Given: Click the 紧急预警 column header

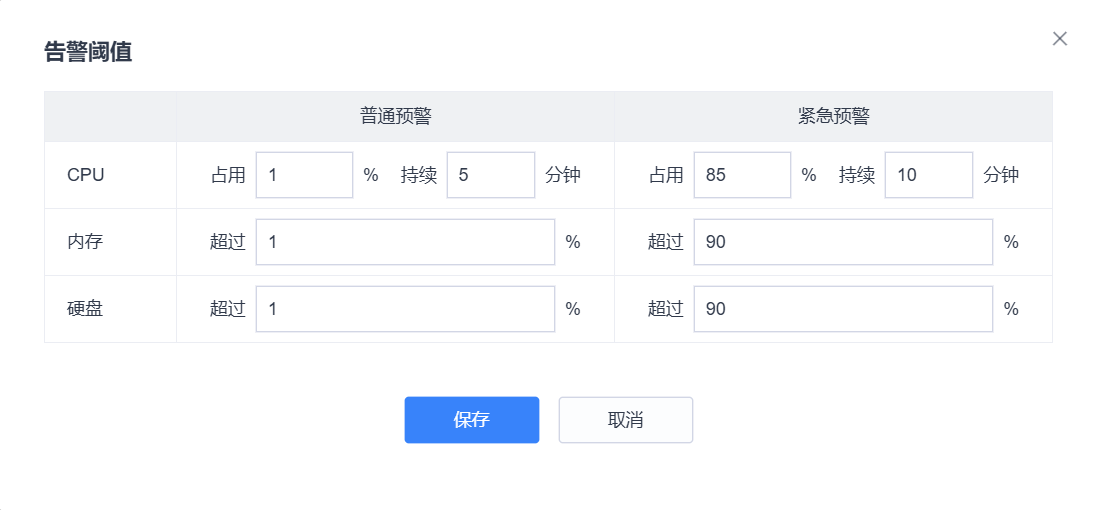Looking at the screenshot, I should [833, 117].
